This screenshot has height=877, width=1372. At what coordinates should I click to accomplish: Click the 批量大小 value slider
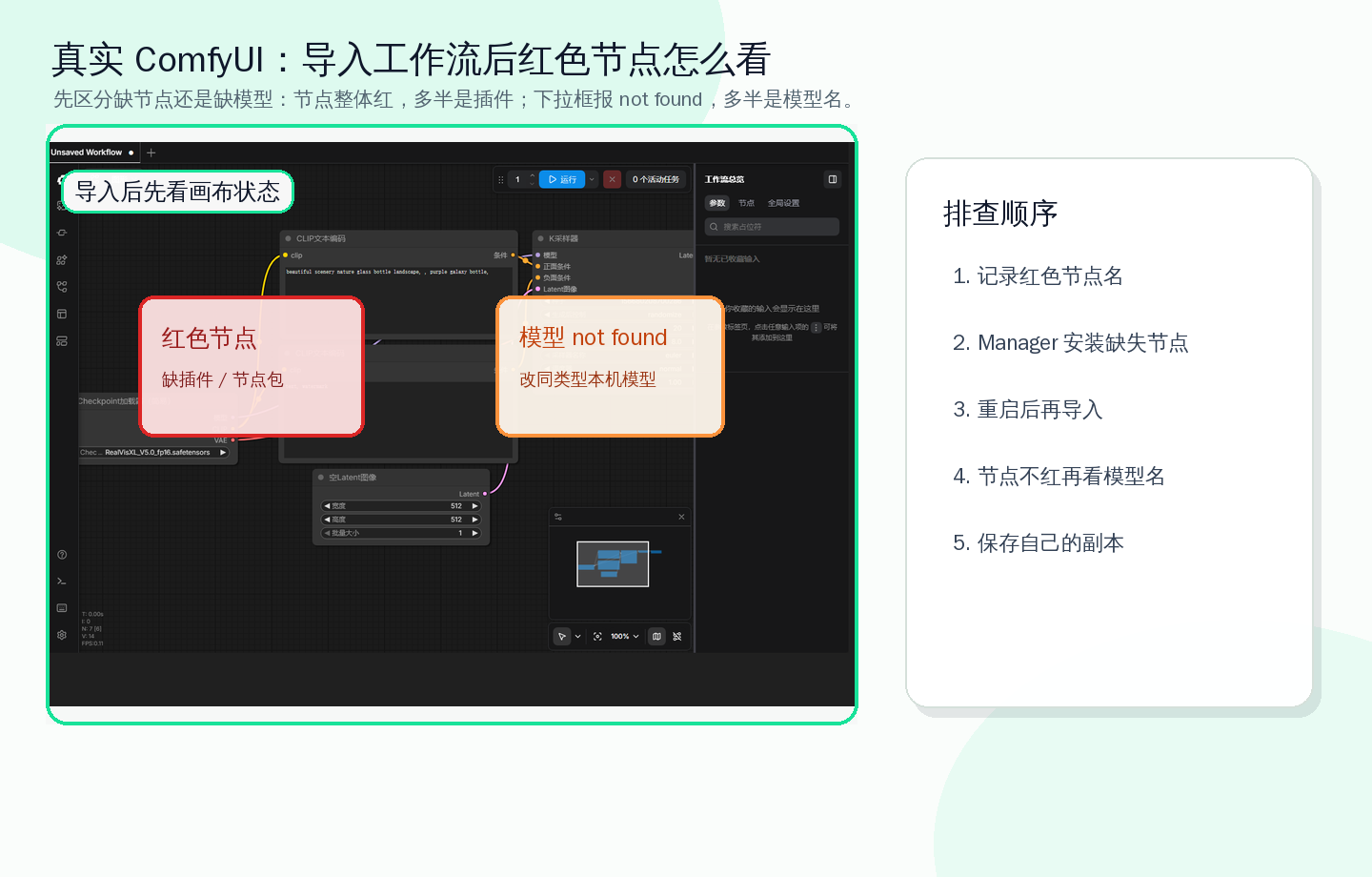point(401,533)
